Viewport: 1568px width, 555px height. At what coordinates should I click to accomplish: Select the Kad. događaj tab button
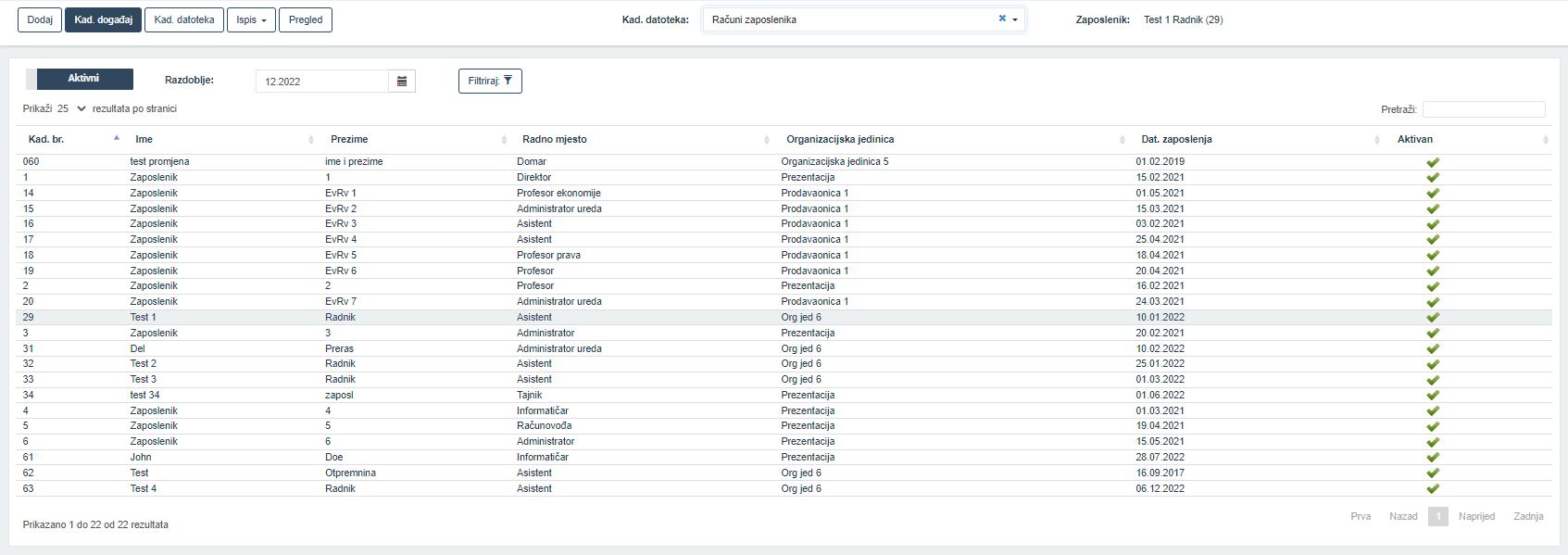pyautogui.click(x=103, y=19)
